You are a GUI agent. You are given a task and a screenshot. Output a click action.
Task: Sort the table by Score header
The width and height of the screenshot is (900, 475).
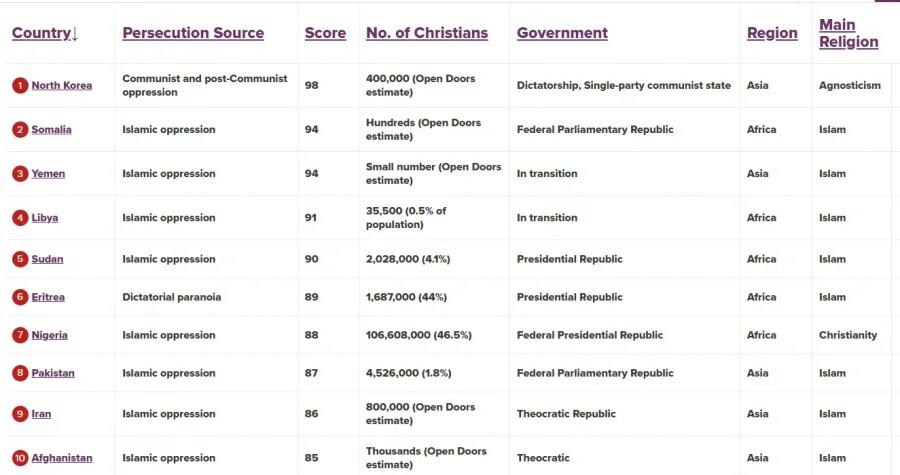click(325, 33)
